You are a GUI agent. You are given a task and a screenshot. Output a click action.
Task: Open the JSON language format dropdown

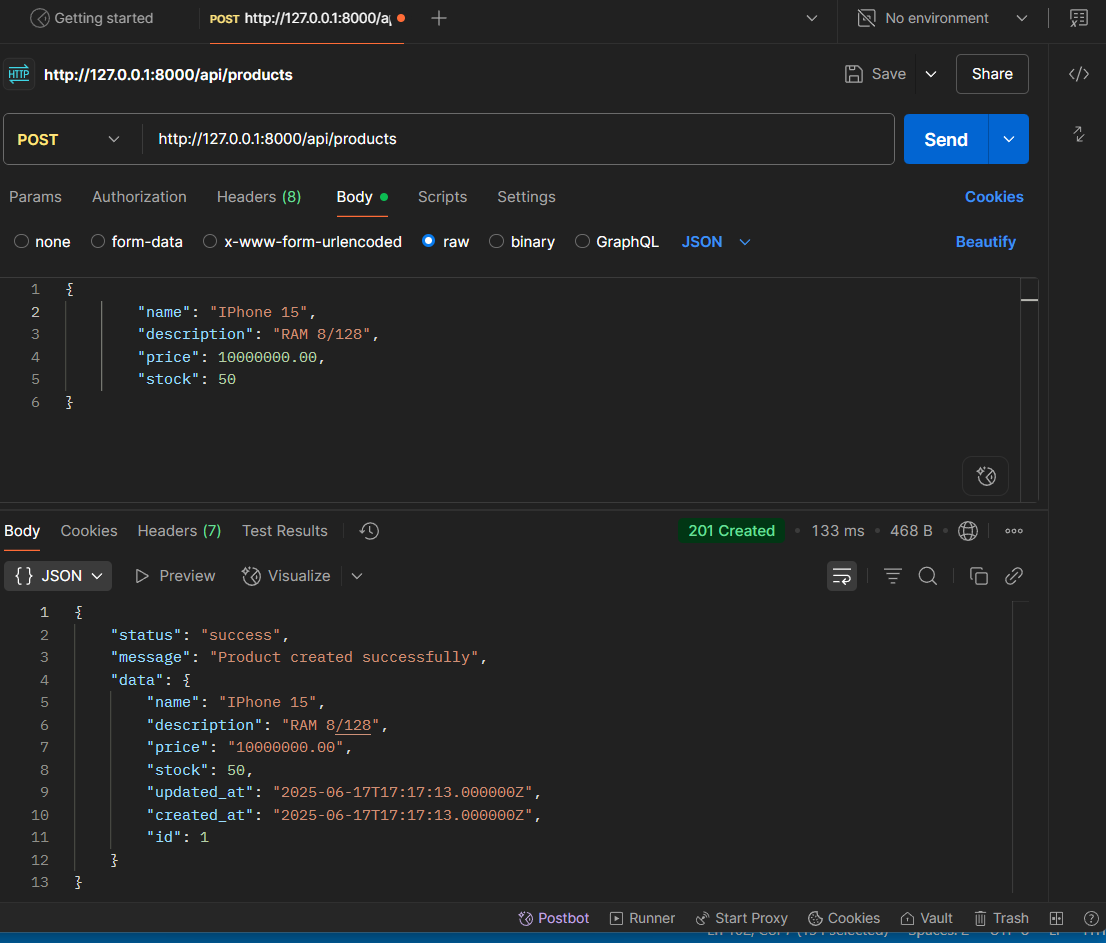[x=715, y=241]
